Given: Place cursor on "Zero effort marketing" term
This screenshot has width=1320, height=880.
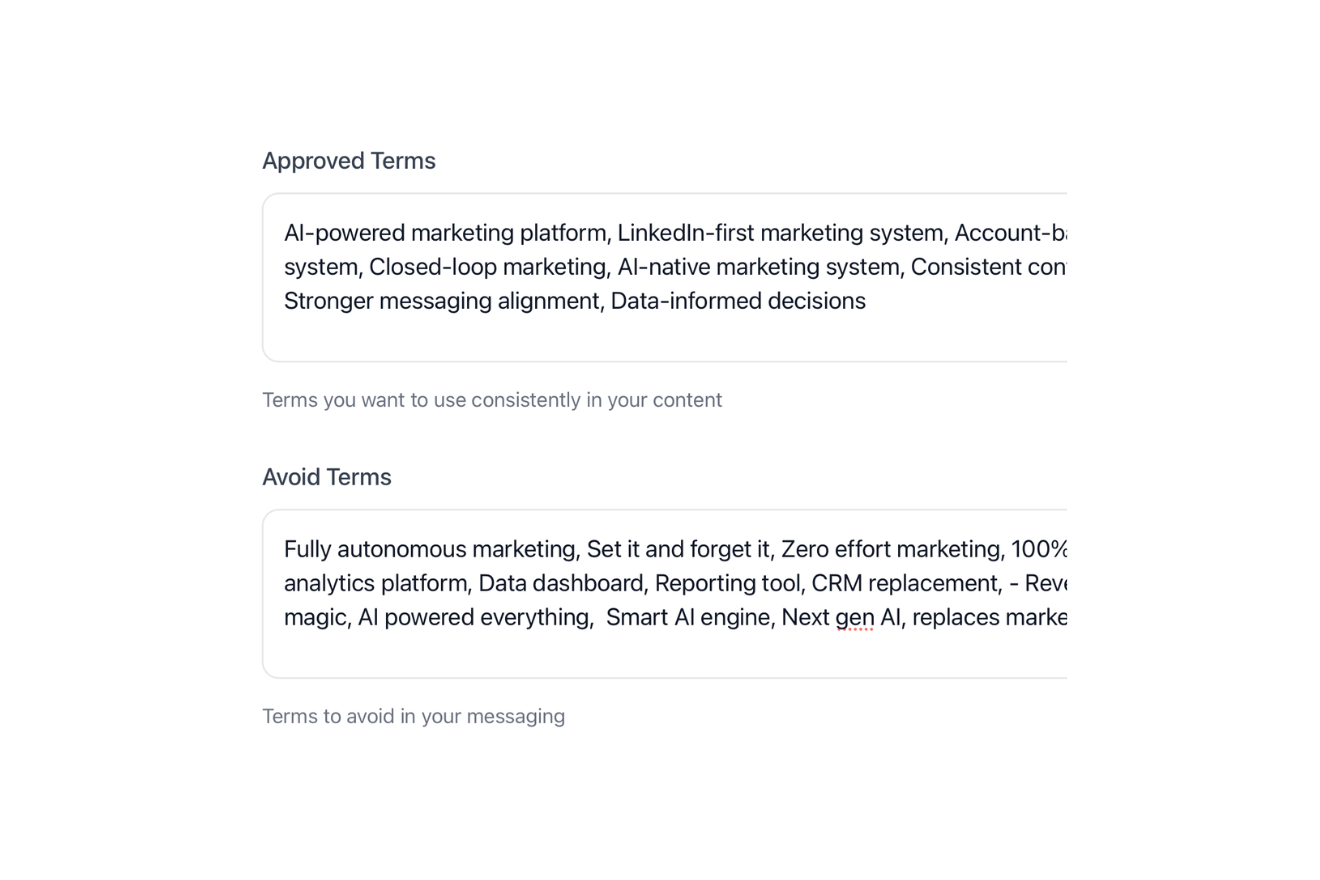Looking at the screenshot, I should click(x=892, y=549).
